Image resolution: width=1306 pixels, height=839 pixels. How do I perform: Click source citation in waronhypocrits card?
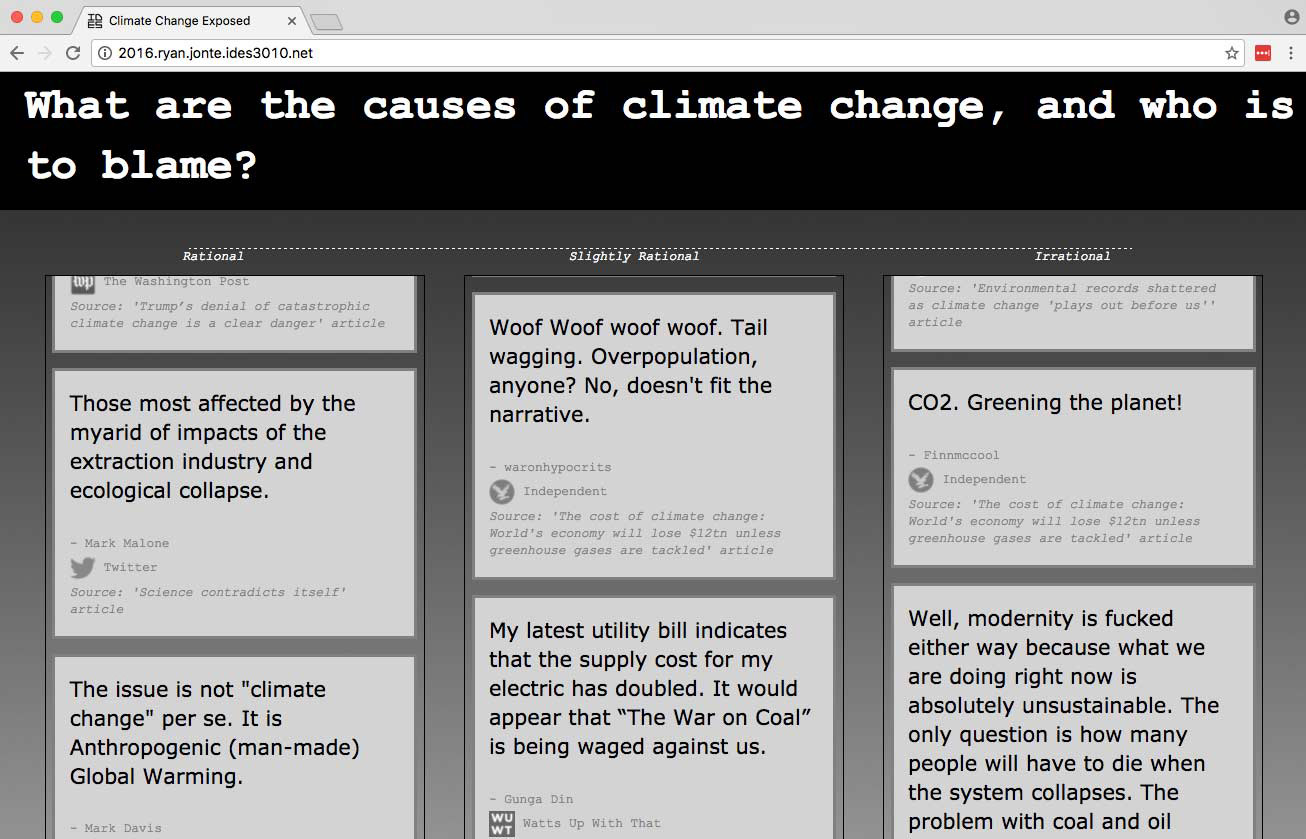click(x=635, y=533)
